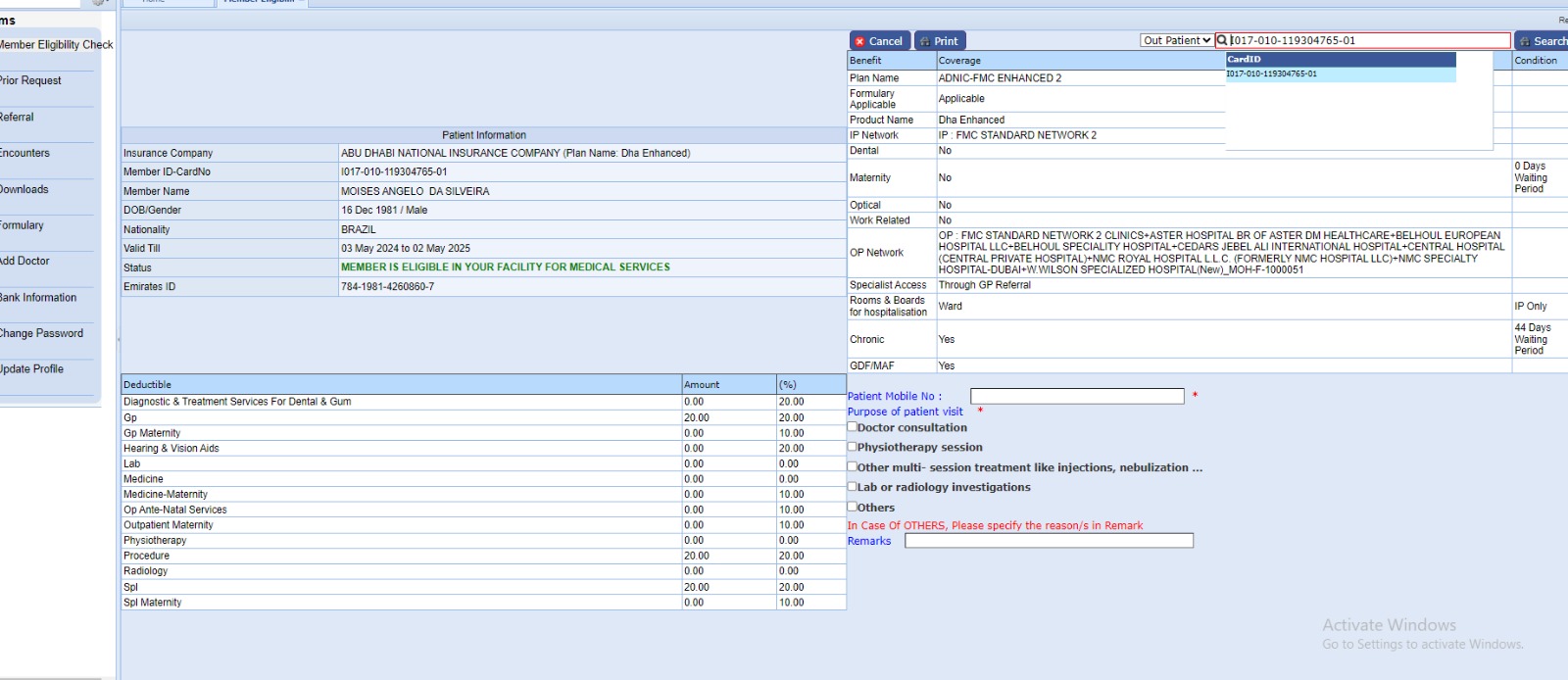Open the Out Patient dropdown
This screenshot has height=680, width=1568.
[1176, 40]
